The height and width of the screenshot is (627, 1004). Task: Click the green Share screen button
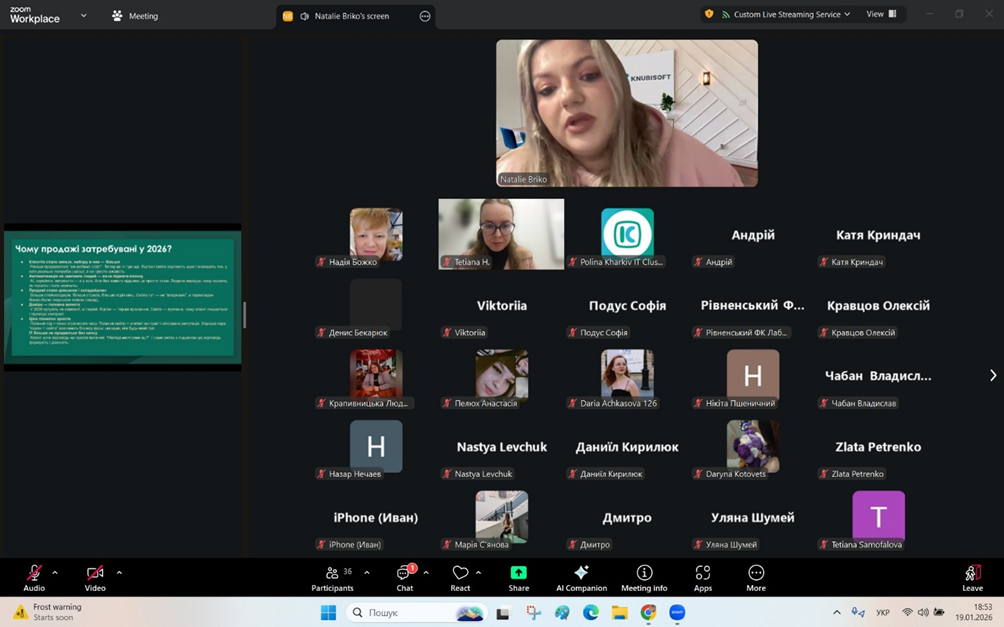click(x=518, y=576)
